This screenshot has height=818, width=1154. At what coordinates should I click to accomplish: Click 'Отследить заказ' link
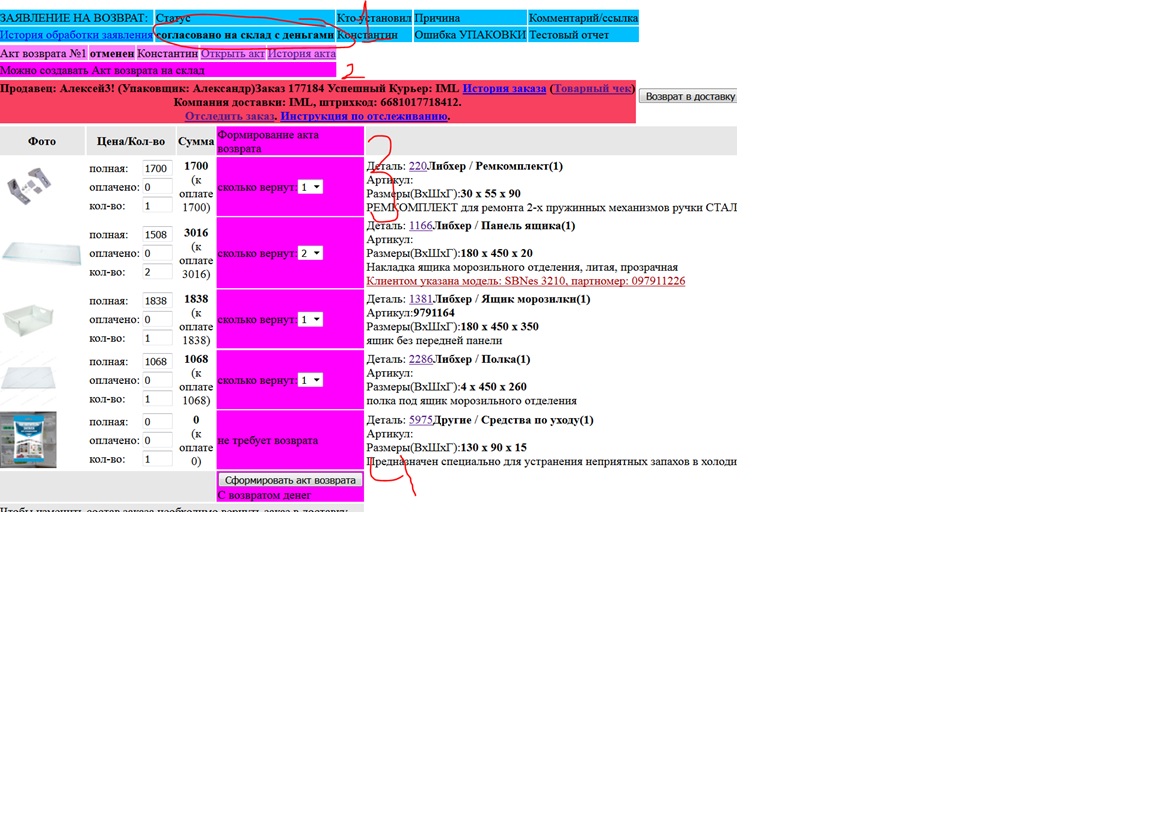[x=229, y=116]
